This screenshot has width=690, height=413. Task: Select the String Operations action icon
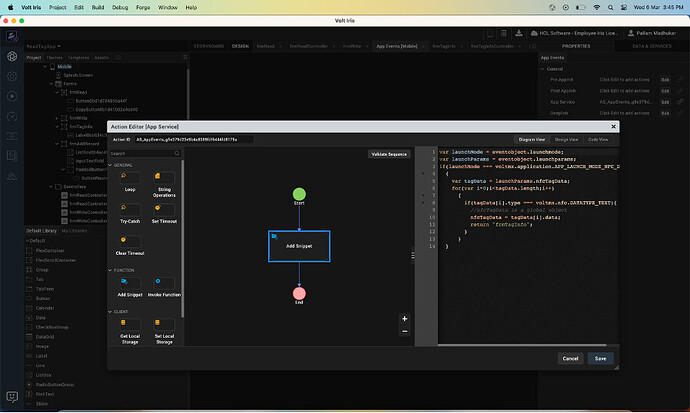(164, 178)
